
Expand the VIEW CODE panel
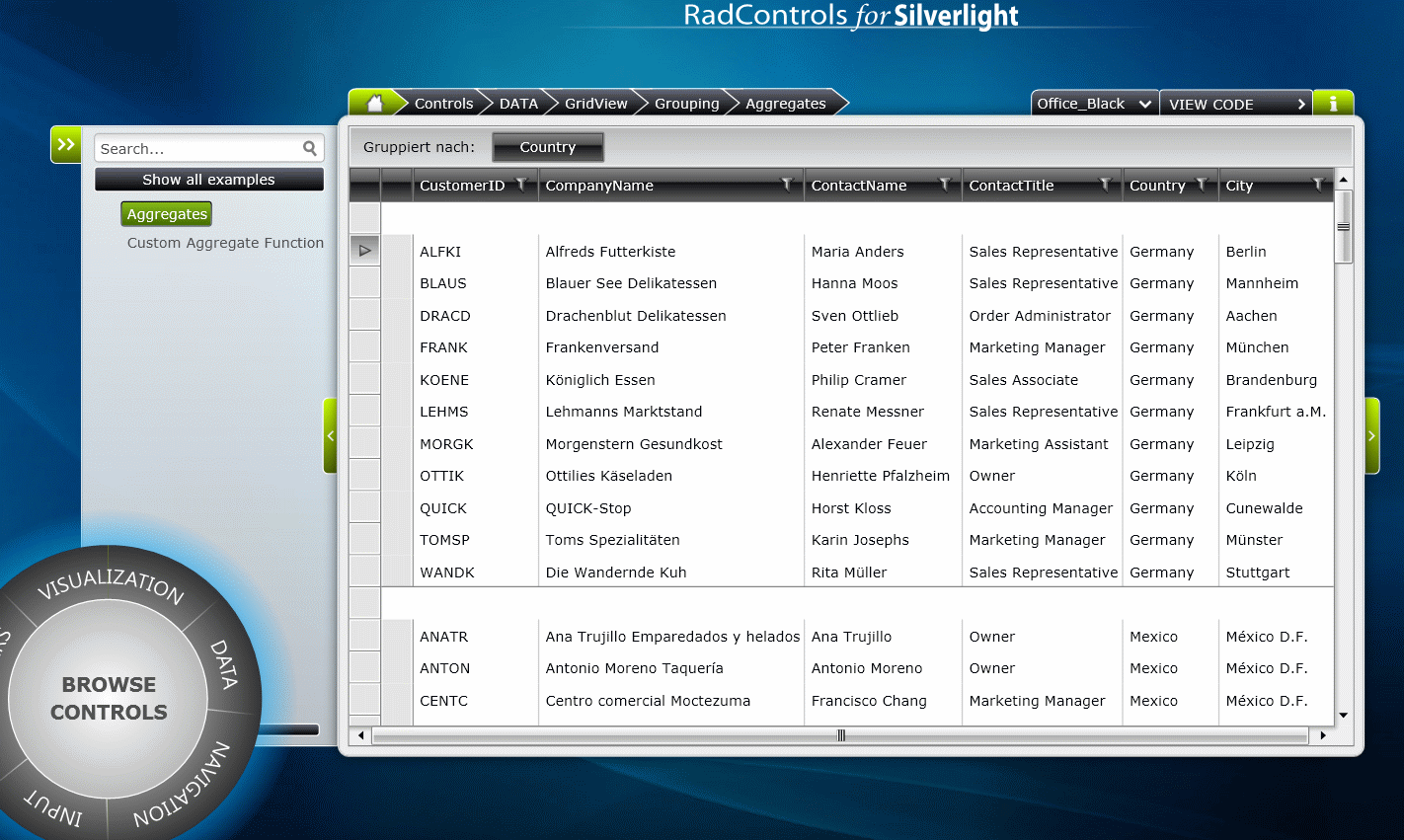coord(1236,104)
